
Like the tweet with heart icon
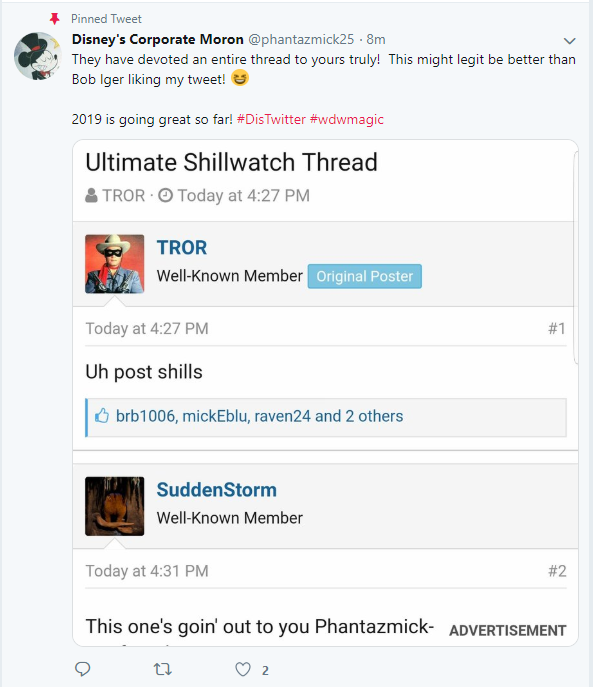[x=243, y=669]
